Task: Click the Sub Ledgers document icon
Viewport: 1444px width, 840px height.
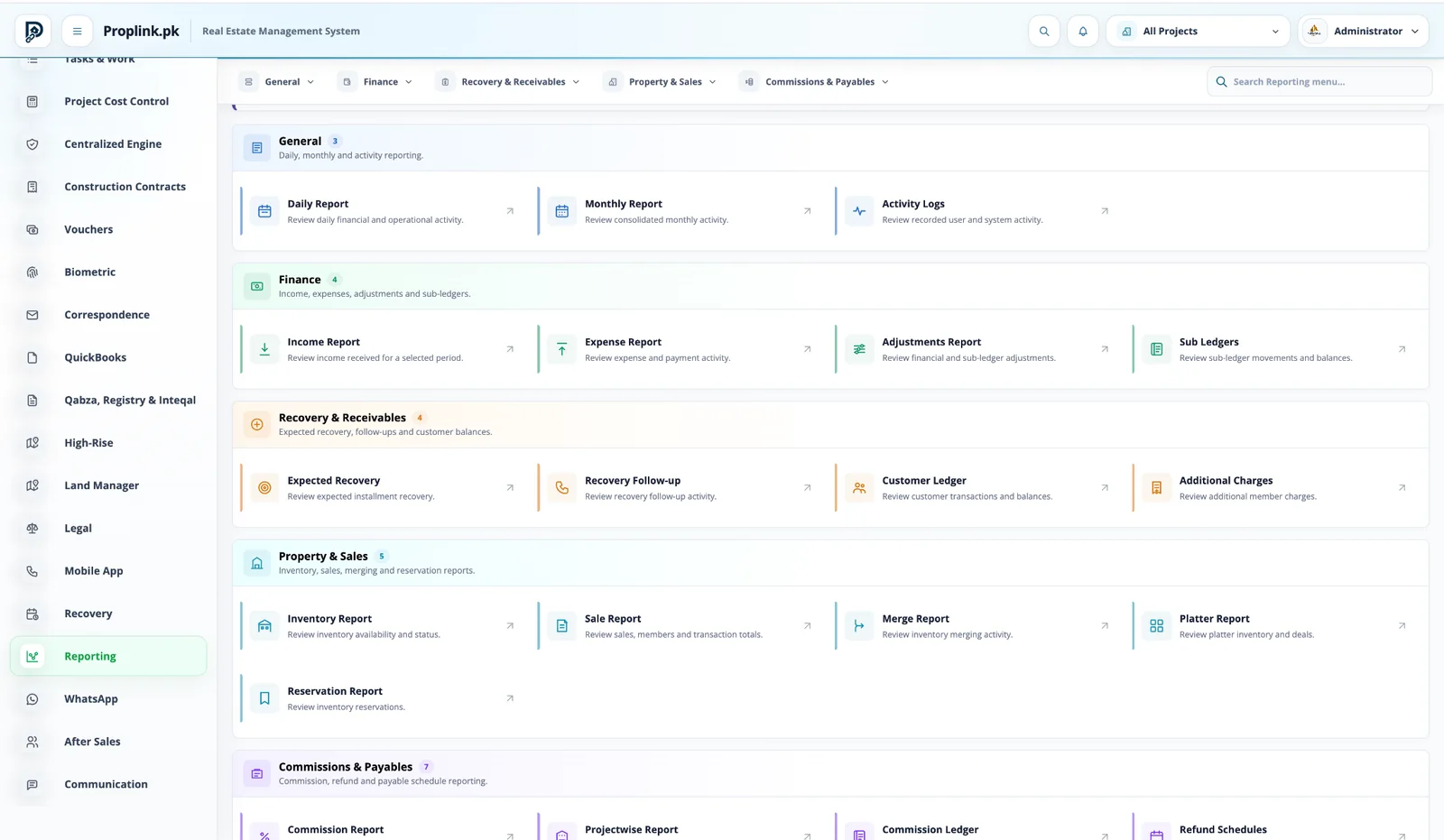Action: pyautogui.click(x=1156, y=349)
